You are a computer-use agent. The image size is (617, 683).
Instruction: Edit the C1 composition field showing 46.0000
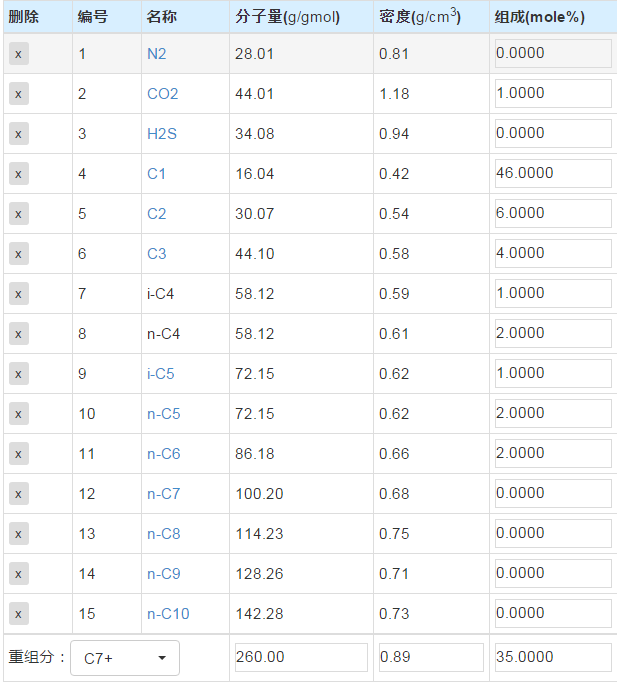point(553,173)
